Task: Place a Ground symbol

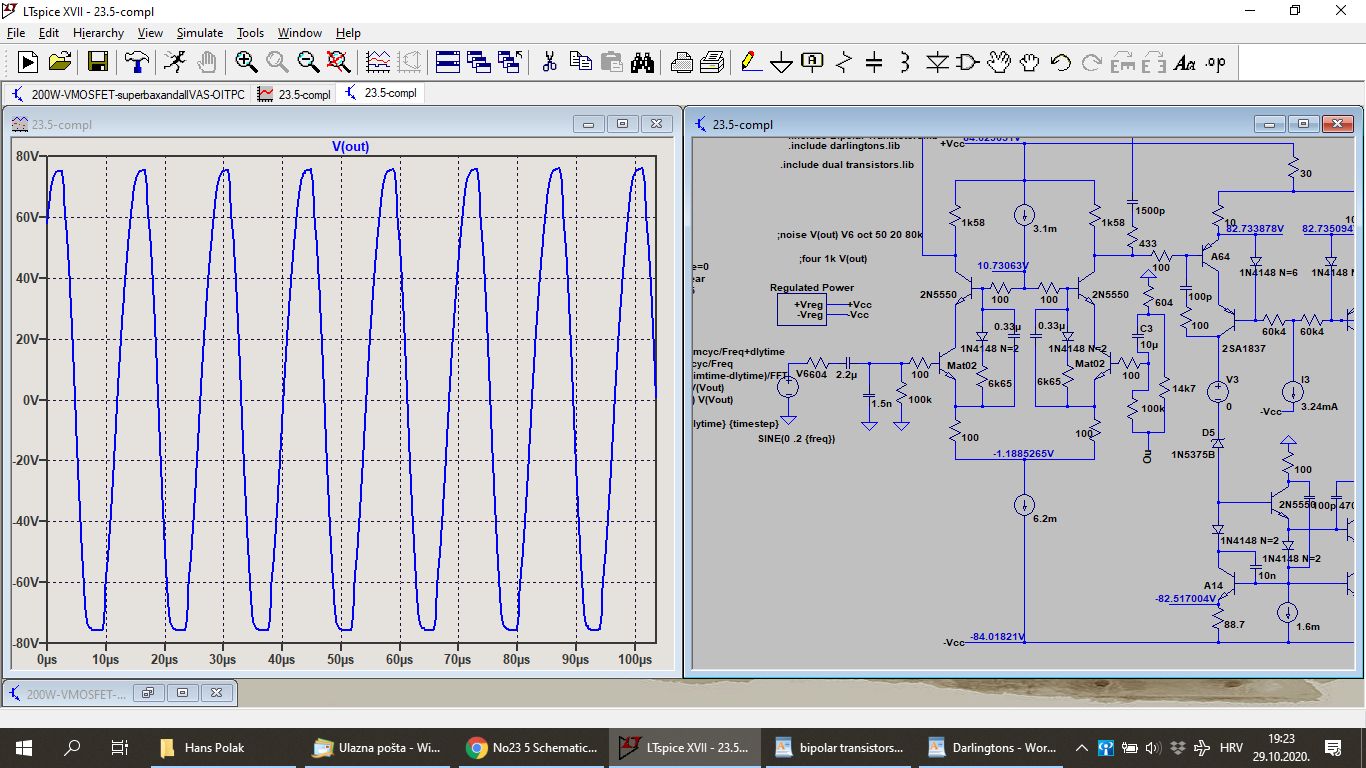Action: tap(781, 62)
